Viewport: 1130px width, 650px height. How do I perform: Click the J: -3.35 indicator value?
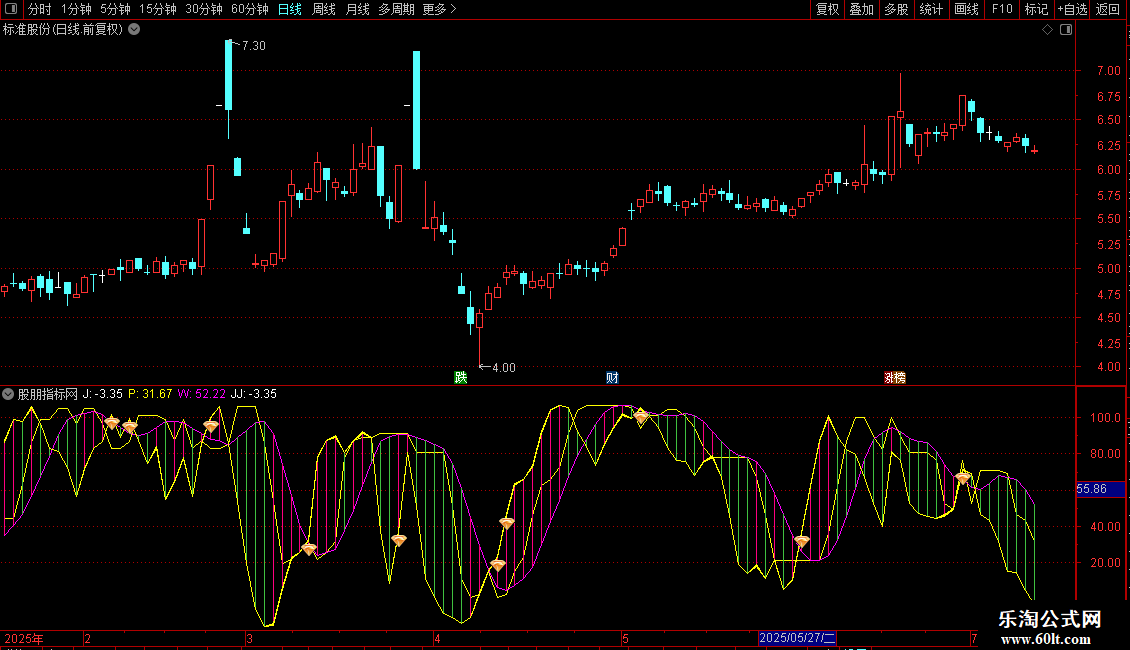102,394
